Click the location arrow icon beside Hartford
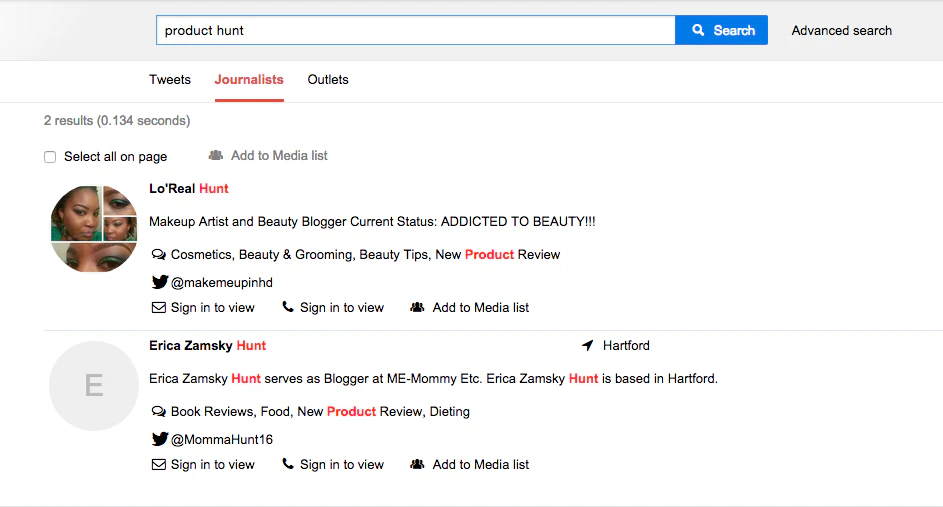The image size is (943, 507). tap(588, 345)
